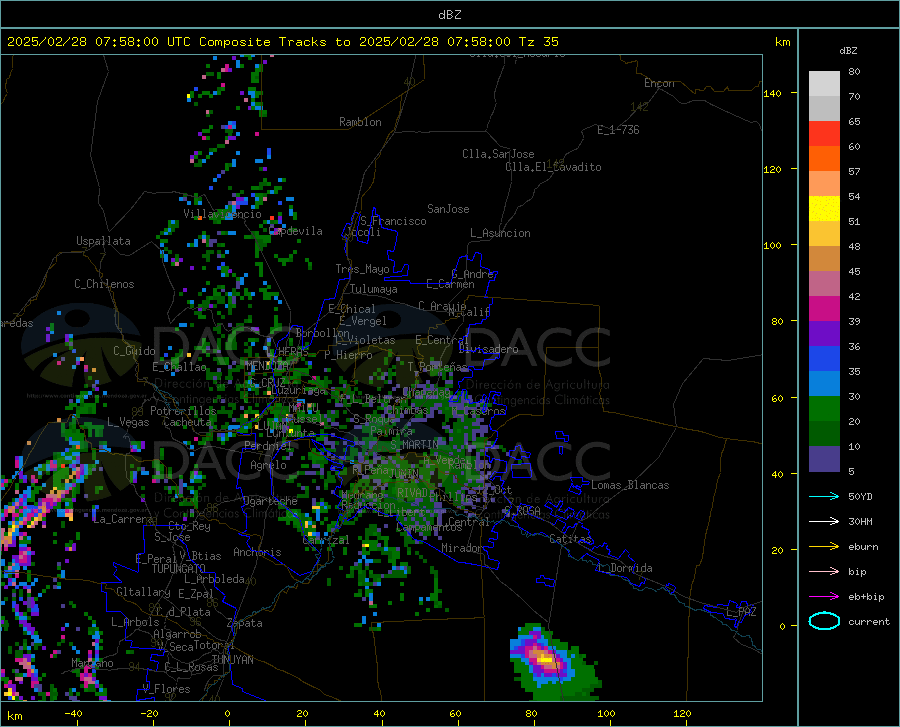Select the light blue 30-35 dBZ swatch

824,384
